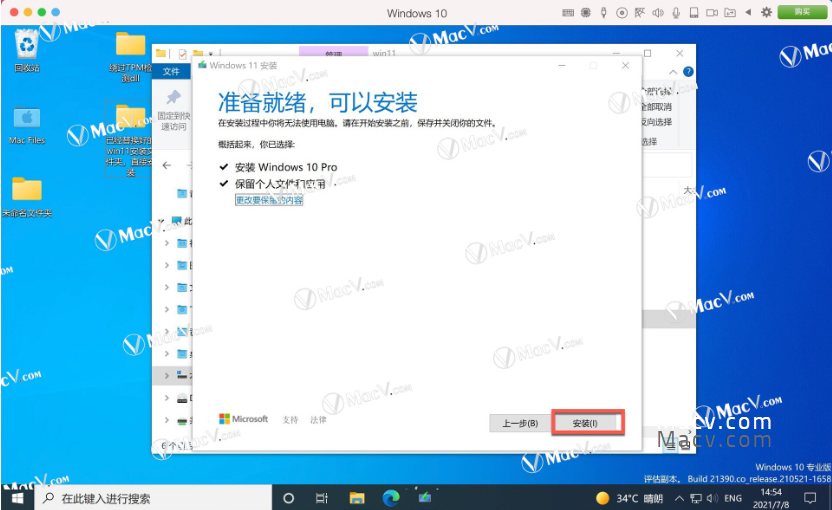Viewport: 832px width, 510px height.
Task: Open the Parallels tablet/hard disk icon
Action: pos(694,12)
